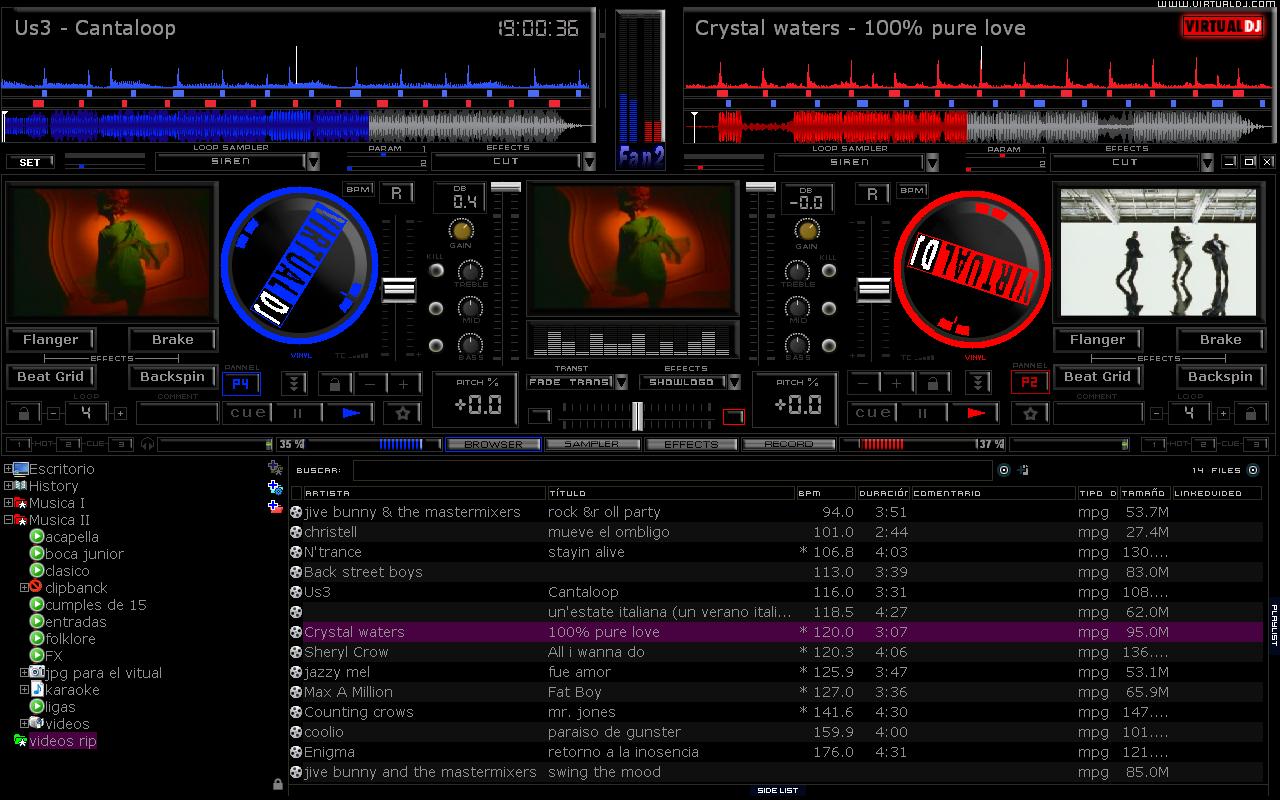Viewport: 1280px width, 800px height.
Task: Nudge right deck pitch up with plus button
Action: pos(897,384)
